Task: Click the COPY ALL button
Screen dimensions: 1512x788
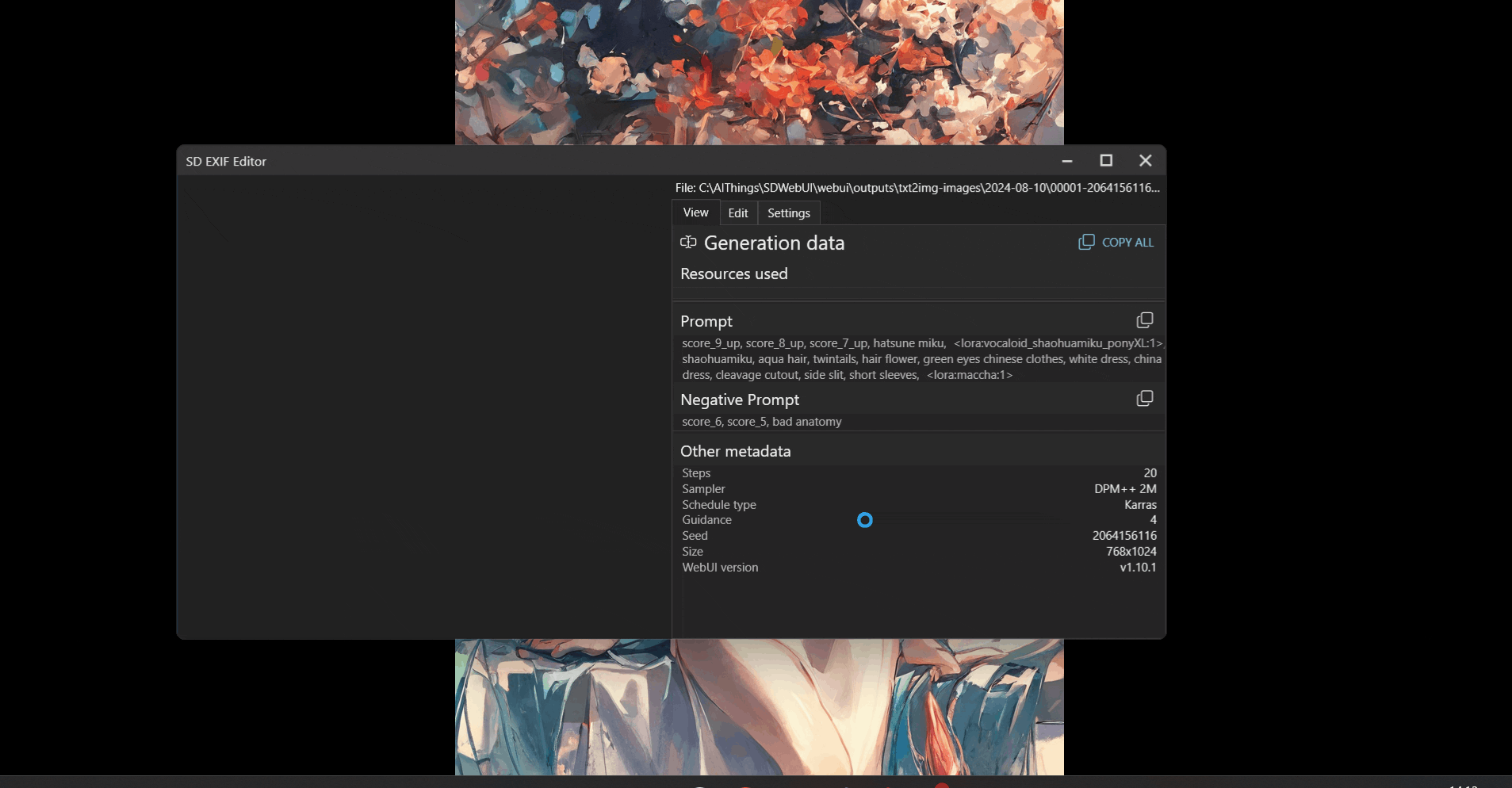Action: click(1116, 242)
